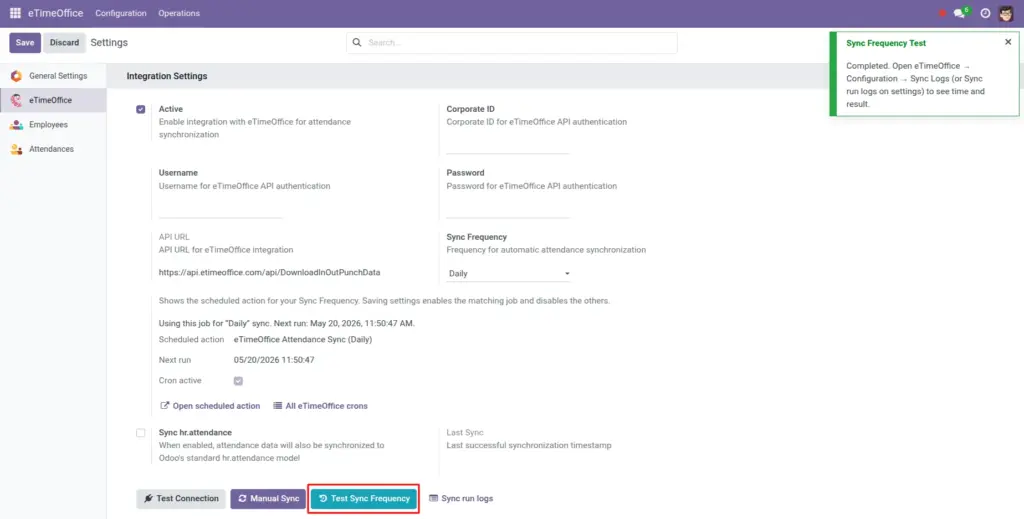Click the list icon by Sync run logs

tap(433, 499)
